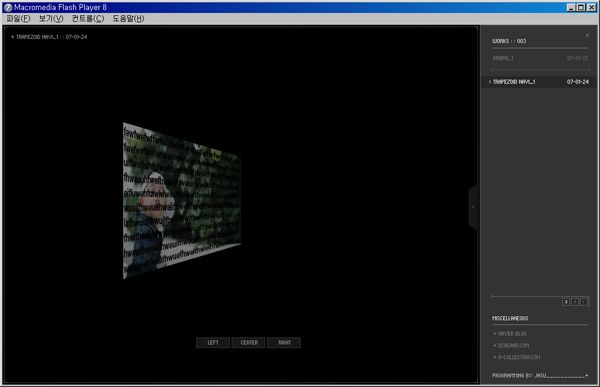
Task: Click the star icon after PROGRAMMING BY JASU
Action: click(x=587, y=376)
